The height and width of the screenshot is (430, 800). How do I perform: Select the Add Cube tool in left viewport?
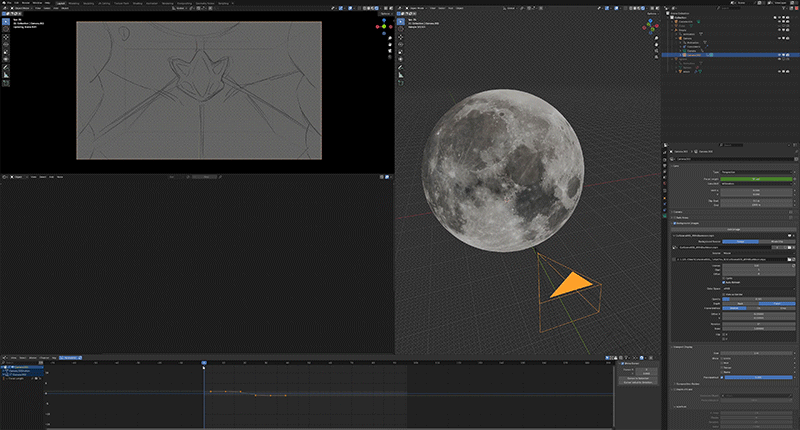(x=6, y=83)
